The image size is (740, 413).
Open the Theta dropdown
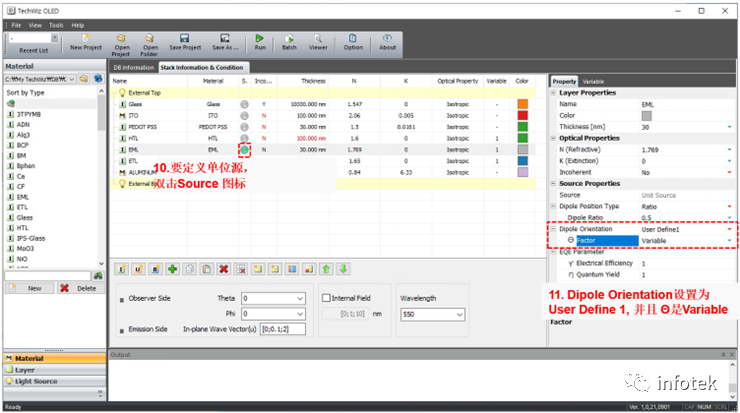(300, 298)
